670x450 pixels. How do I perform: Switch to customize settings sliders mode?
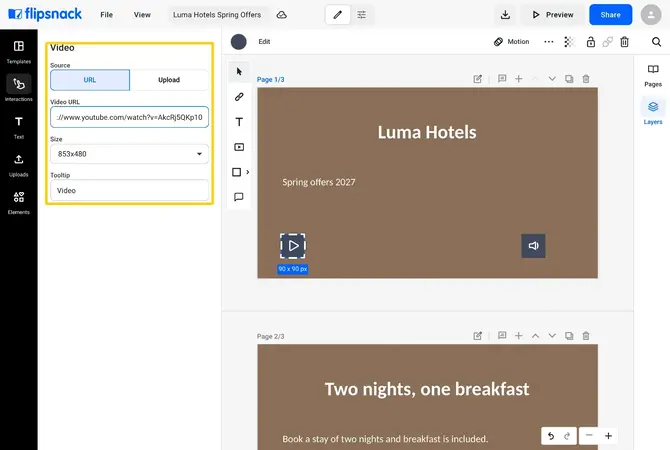361,15
